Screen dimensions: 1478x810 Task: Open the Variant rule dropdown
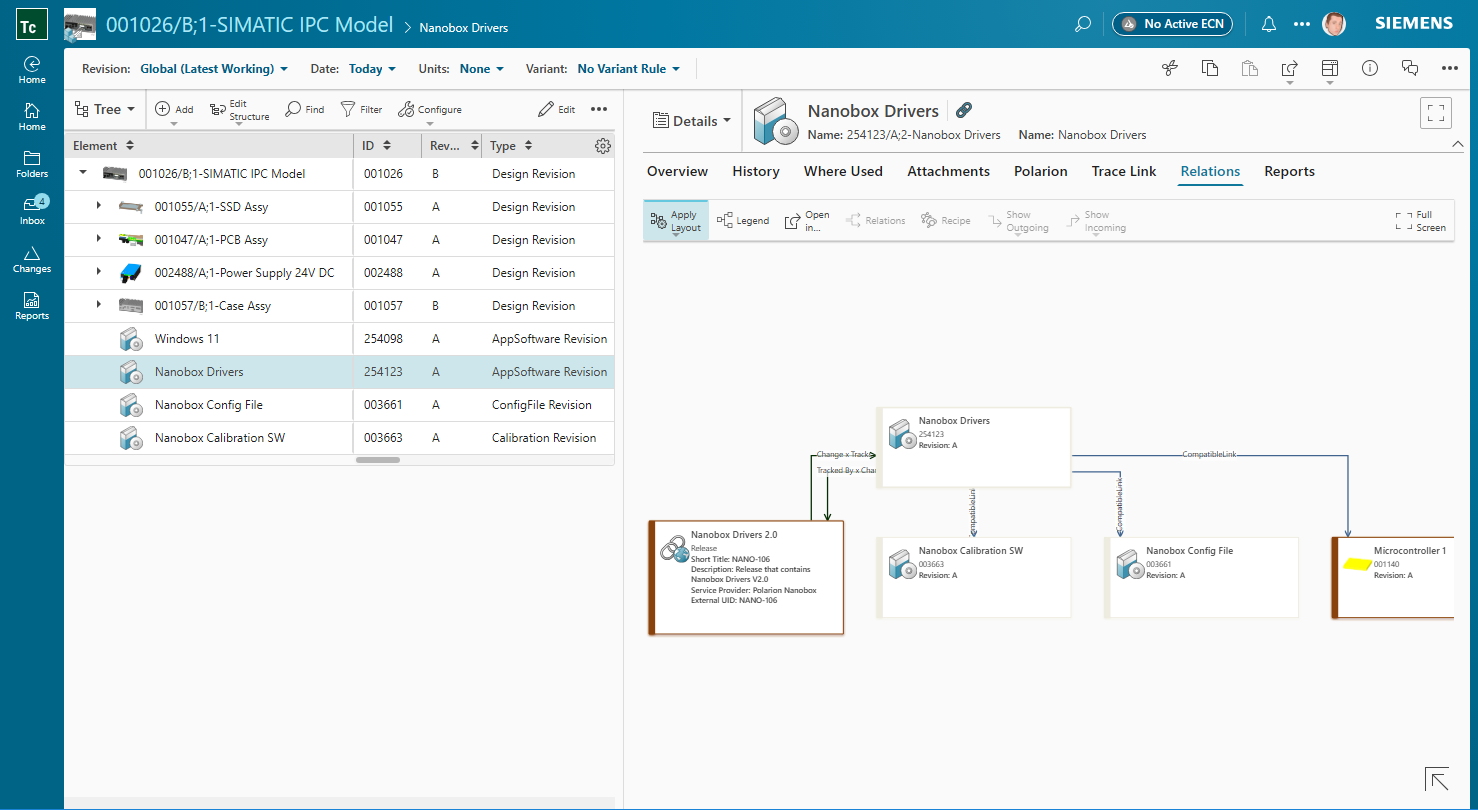628,68
